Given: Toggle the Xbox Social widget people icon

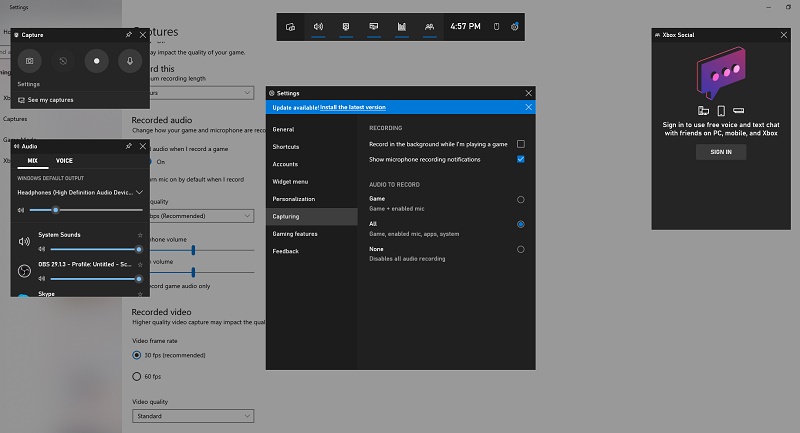Looking at the screenshot, I should coord(430,27).
